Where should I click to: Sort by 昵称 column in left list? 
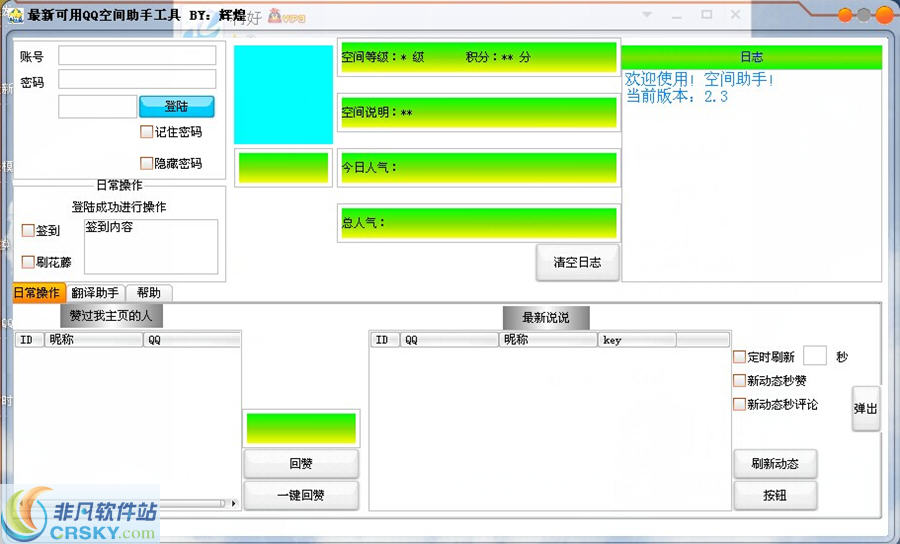pos(94,340)
